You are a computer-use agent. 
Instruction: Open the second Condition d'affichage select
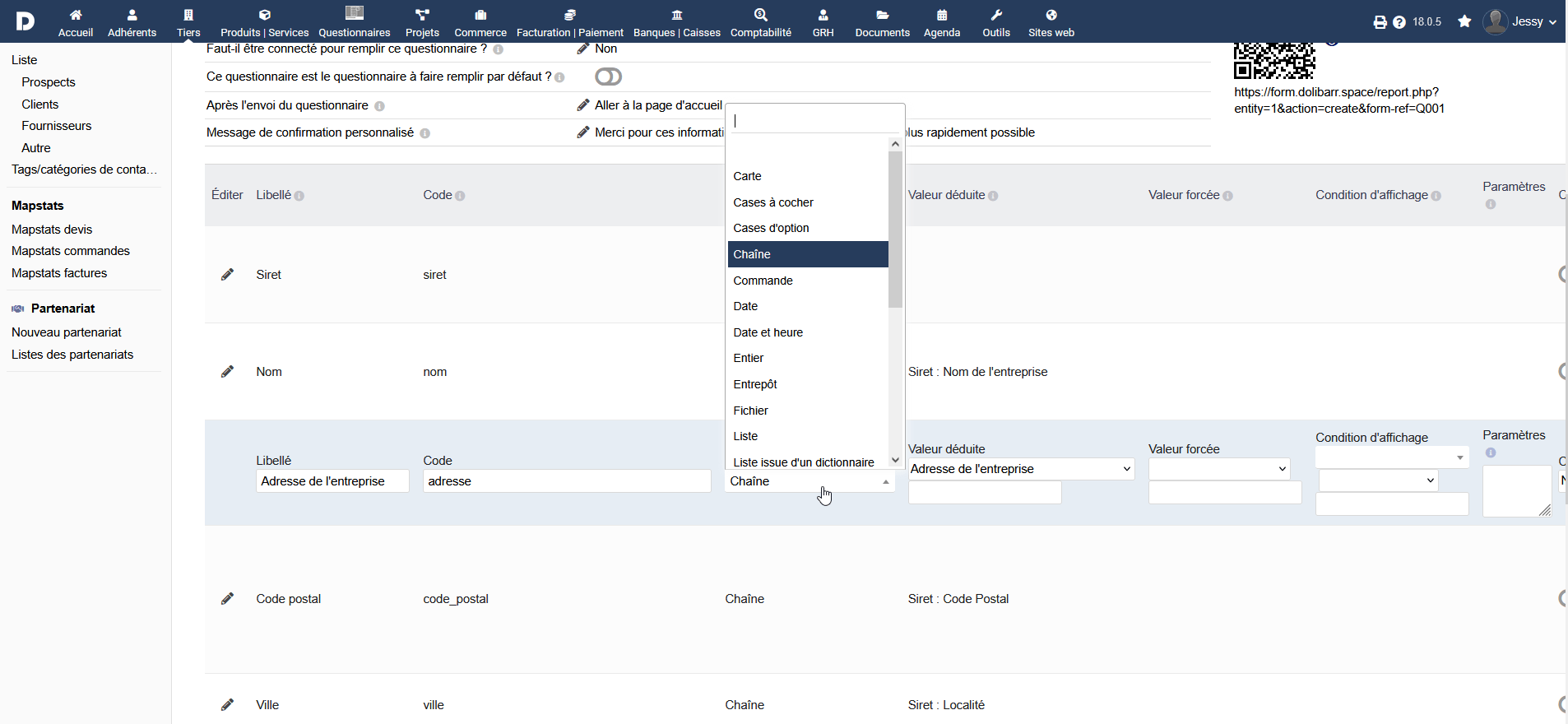click(1378, 480)
